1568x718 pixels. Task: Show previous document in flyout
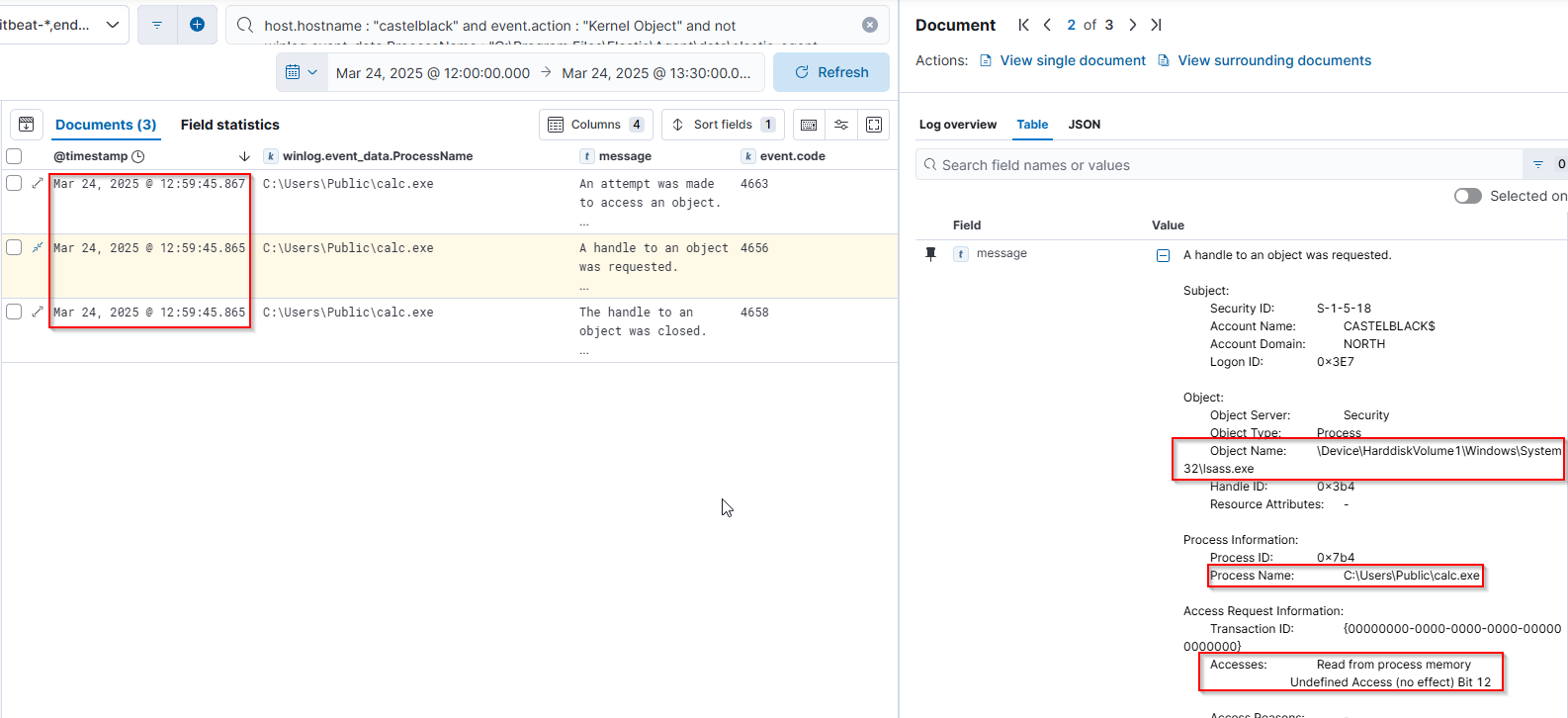pyautogui.click(x=1047, y=25)
